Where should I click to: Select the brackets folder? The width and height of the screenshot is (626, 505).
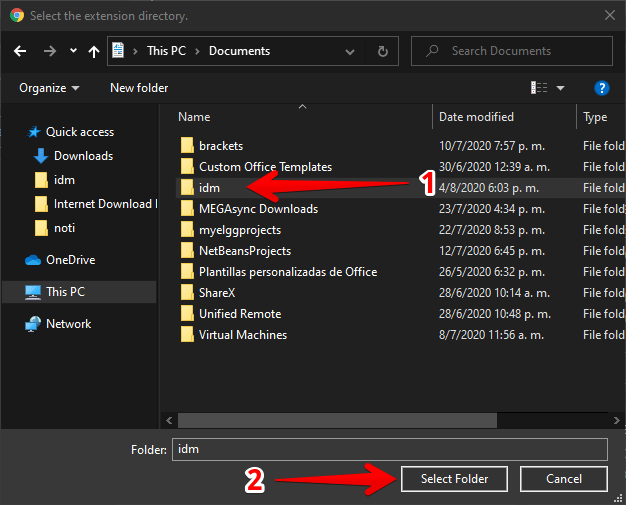tap(221, 146)
